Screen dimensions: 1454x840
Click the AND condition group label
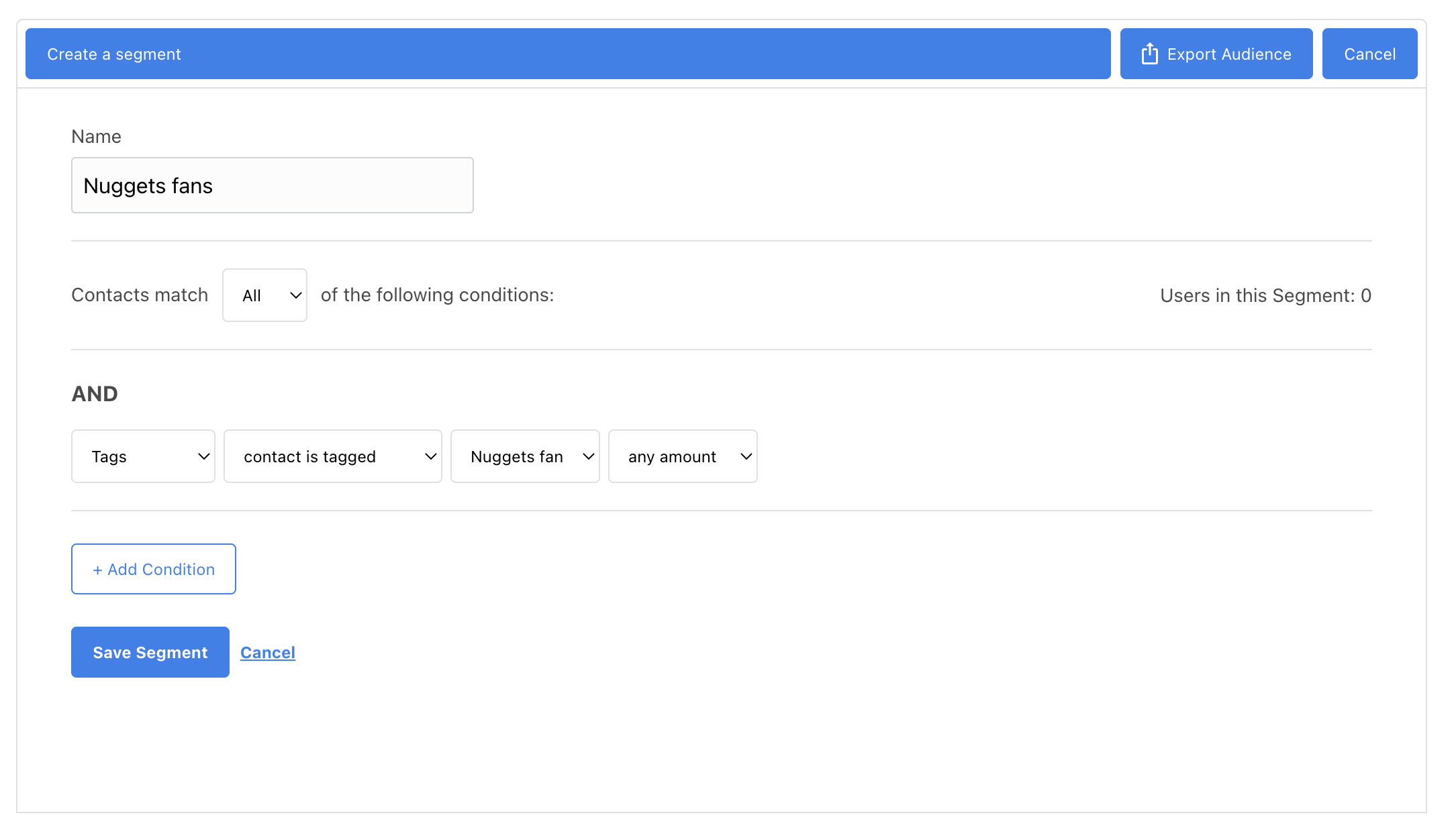click(x=95, y=394)
